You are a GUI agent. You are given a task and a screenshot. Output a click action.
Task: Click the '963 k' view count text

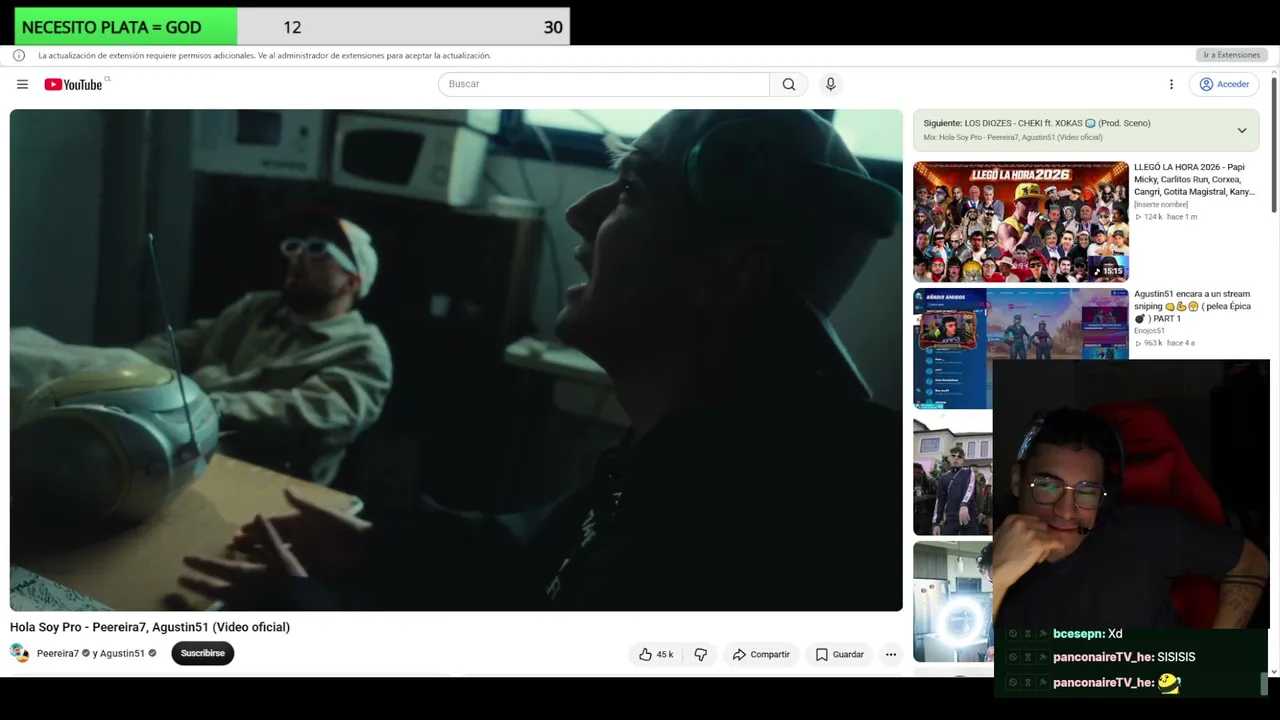1153,343
